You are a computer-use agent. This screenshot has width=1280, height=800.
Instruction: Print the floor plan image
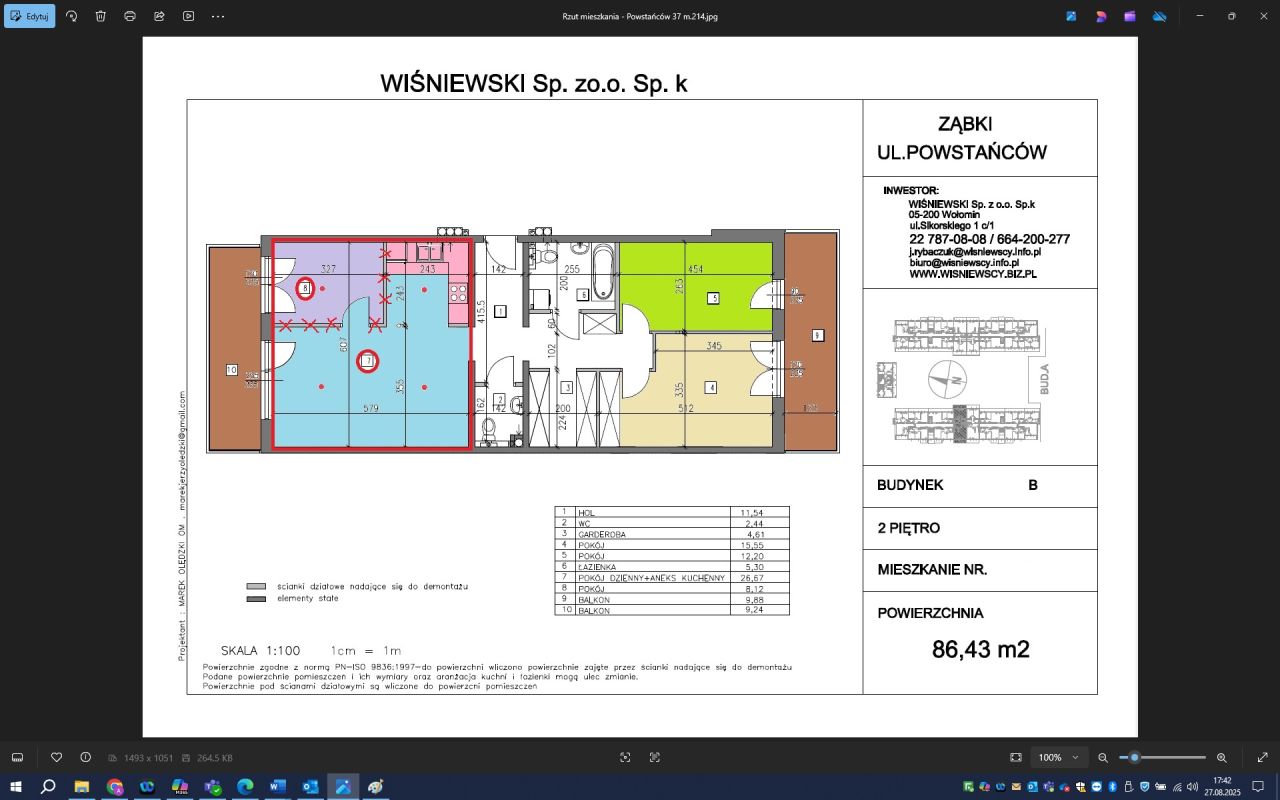(x=130, y=16)
